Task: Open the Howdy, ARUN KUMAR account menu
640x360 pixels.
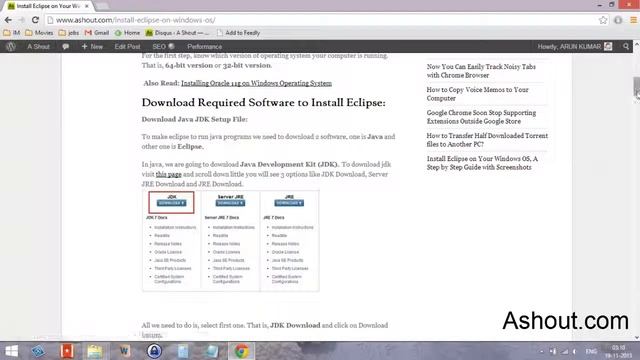Action: point(575,47)
